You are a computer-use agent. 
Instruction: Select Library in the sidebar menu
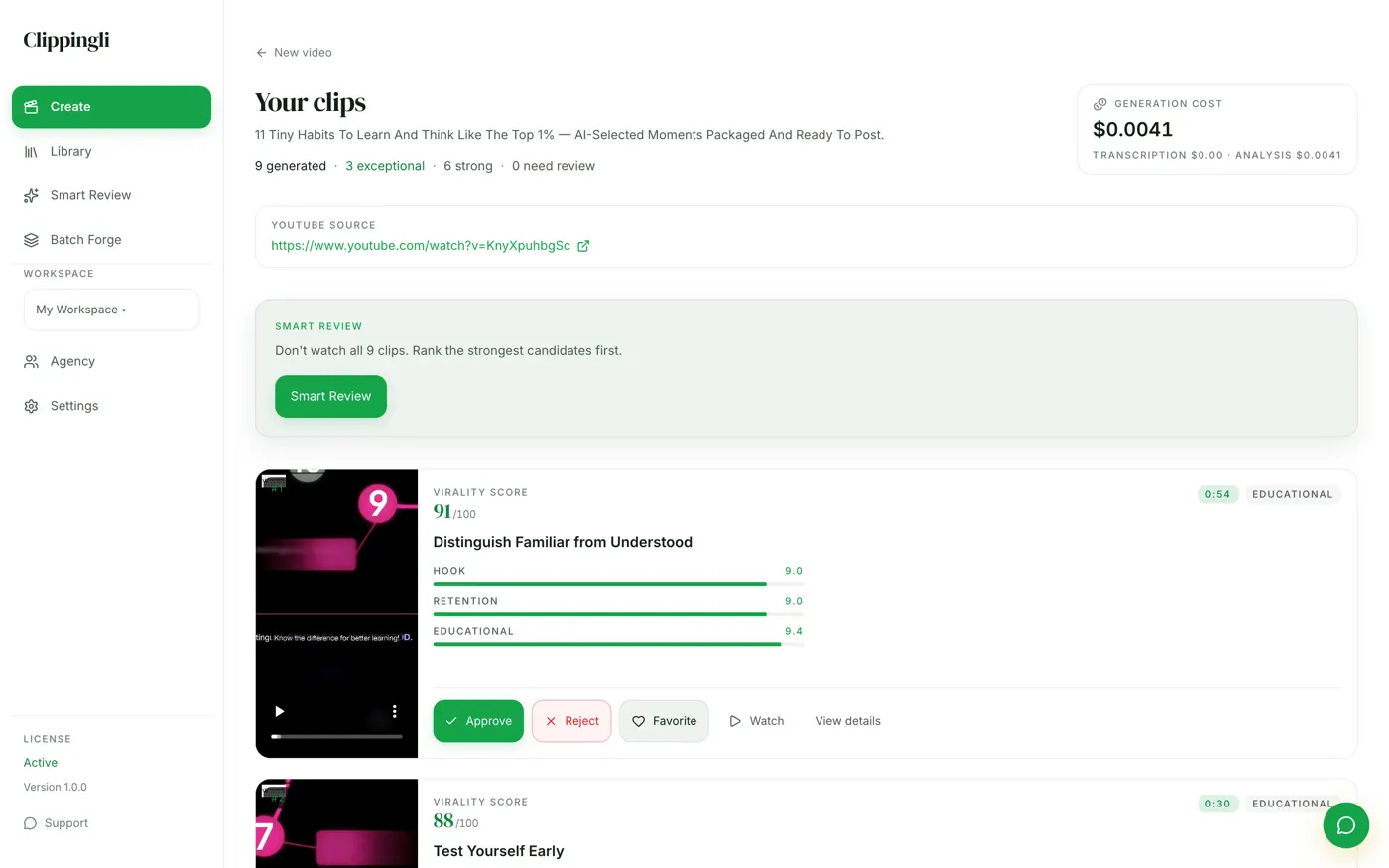coord(111,152)
